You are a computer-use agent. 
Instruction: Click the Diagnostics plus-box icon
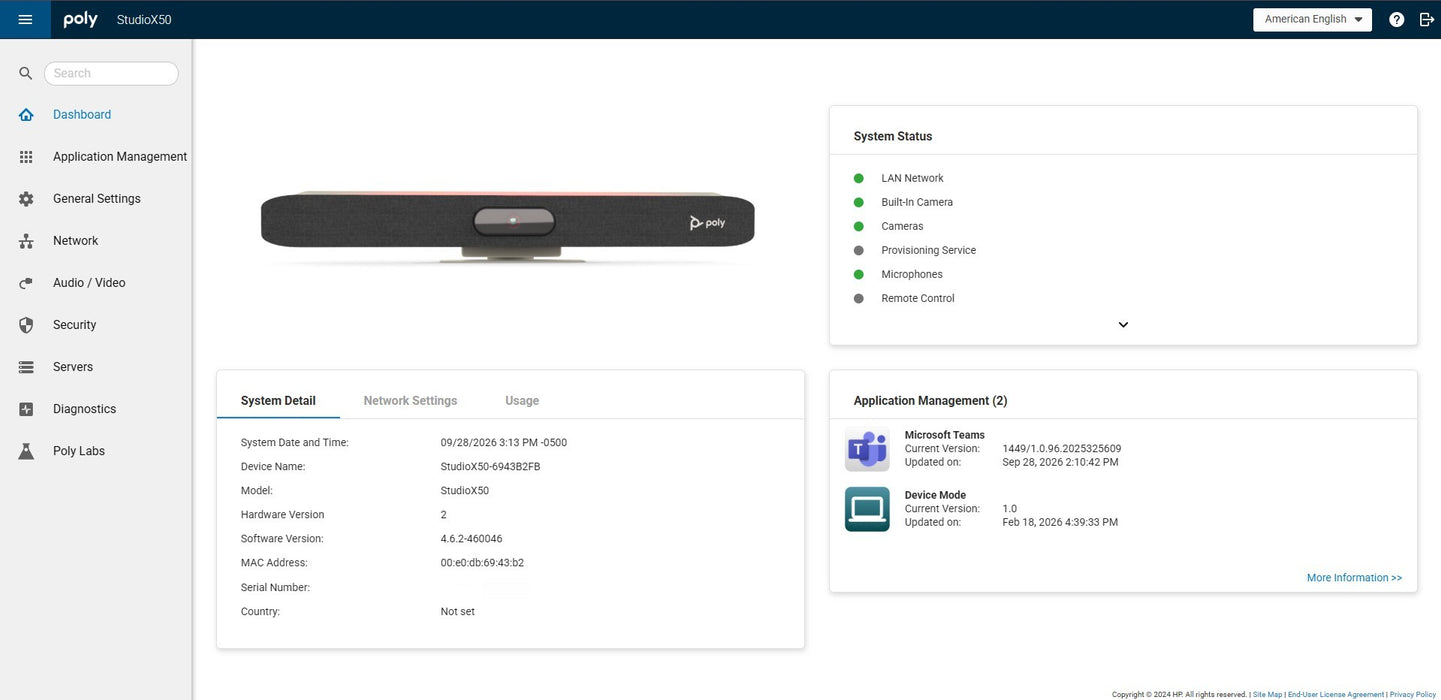[26, 409]
